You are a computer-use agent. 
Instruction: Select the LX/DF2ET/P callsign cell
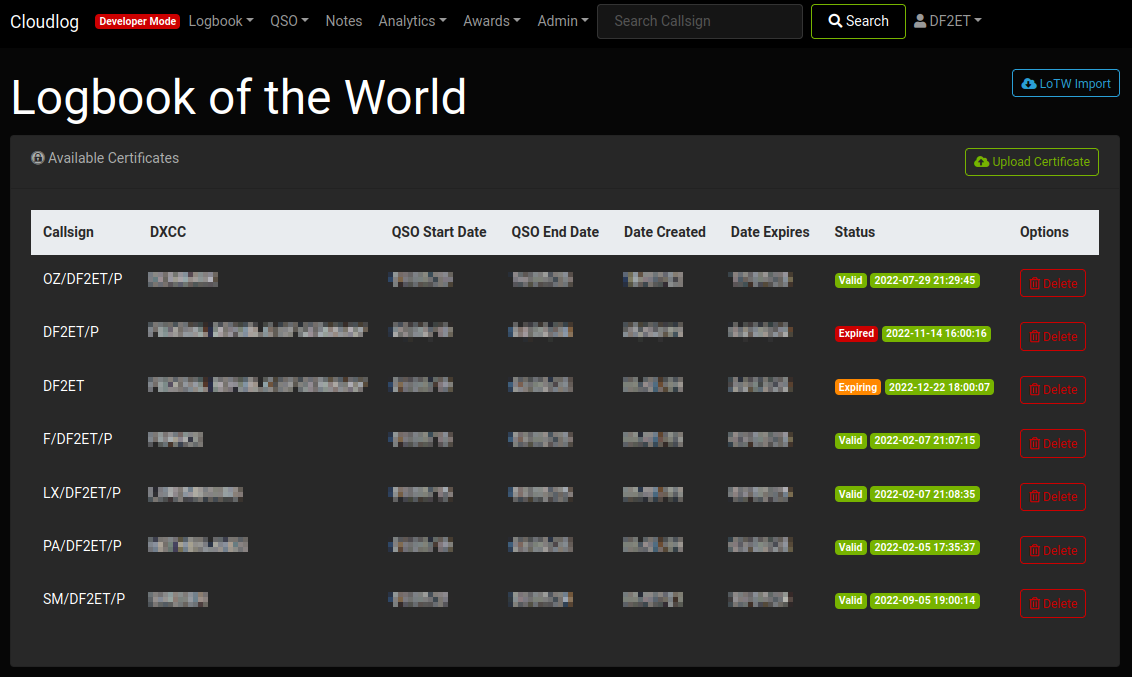click(82, 492)
